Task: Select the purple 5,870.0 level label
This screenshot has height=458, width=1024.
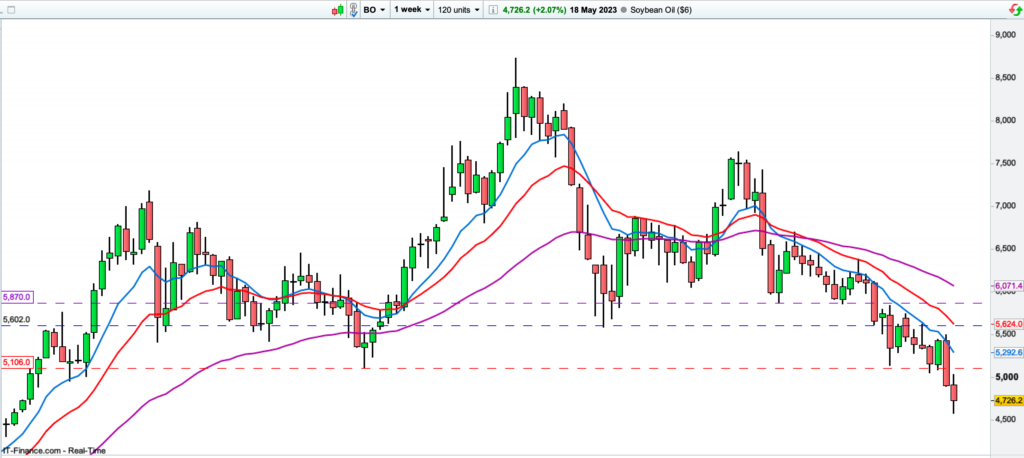Action: pos(18,297)
